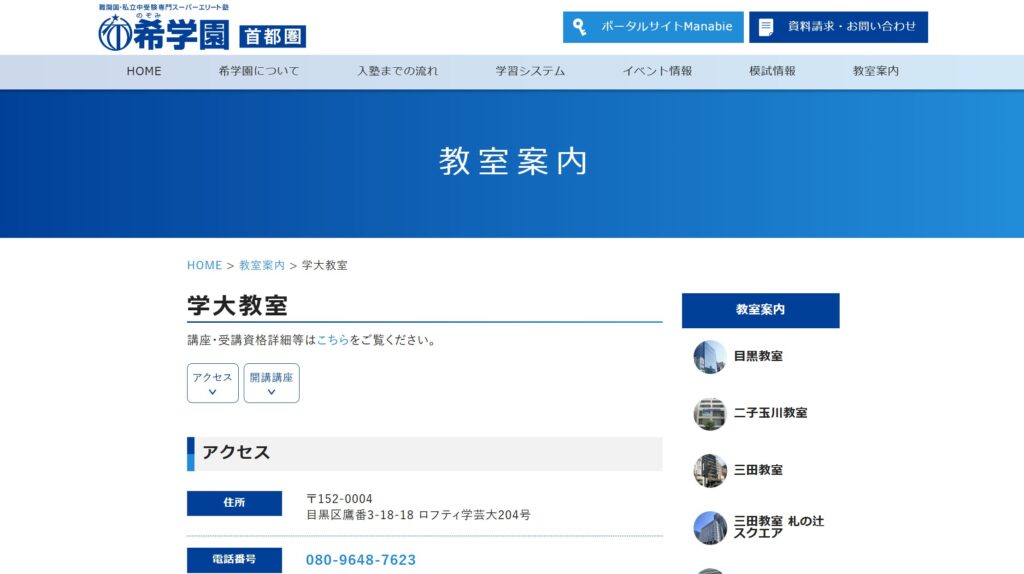Viewport: 1024px width, 574px height.
Task: Open ポータルサイトManabie portal button
Action: point(653,27)
